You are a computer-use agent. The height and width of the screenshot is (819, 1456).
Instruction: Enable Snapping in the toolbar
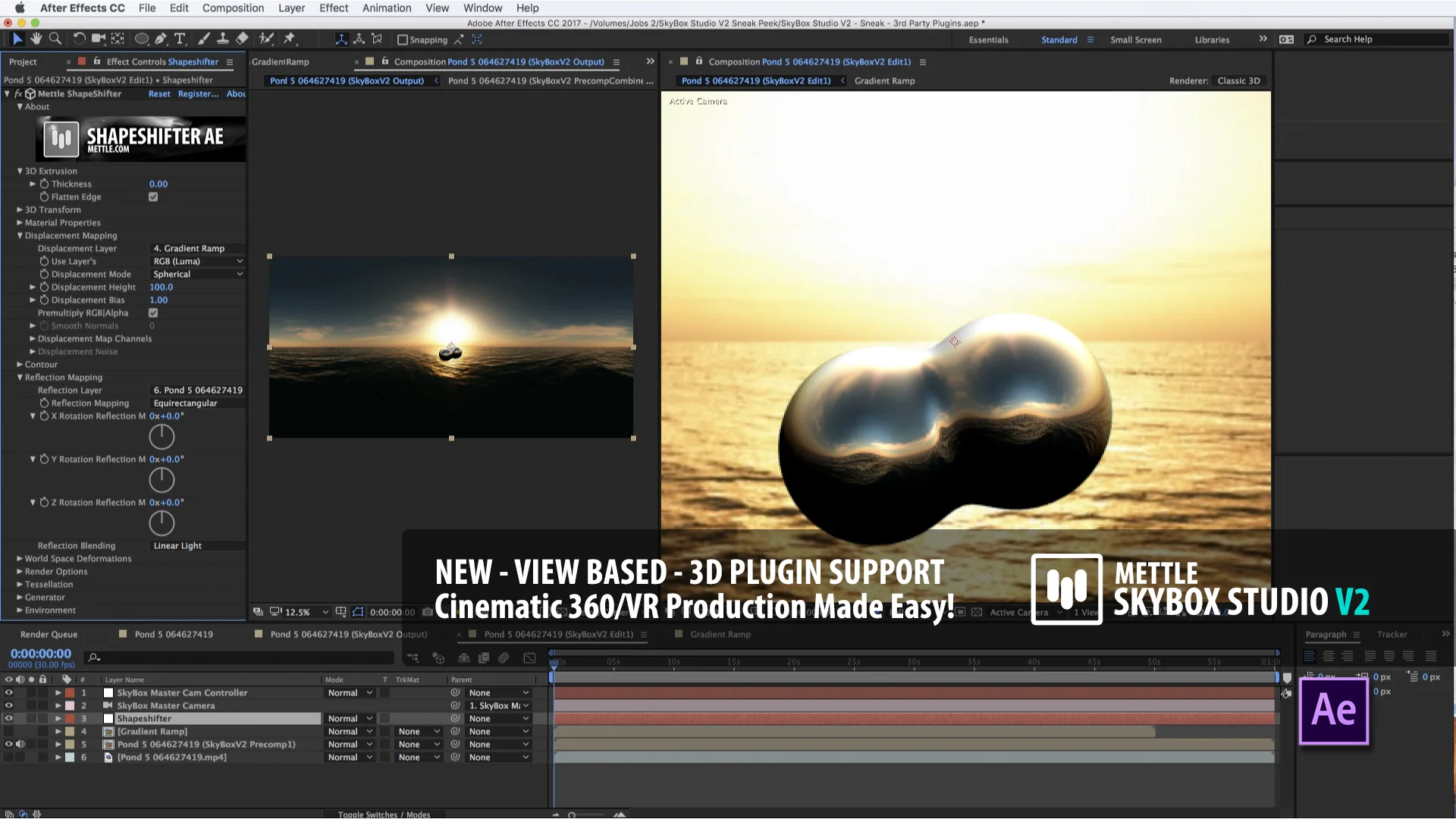click(x=403, y=39)
